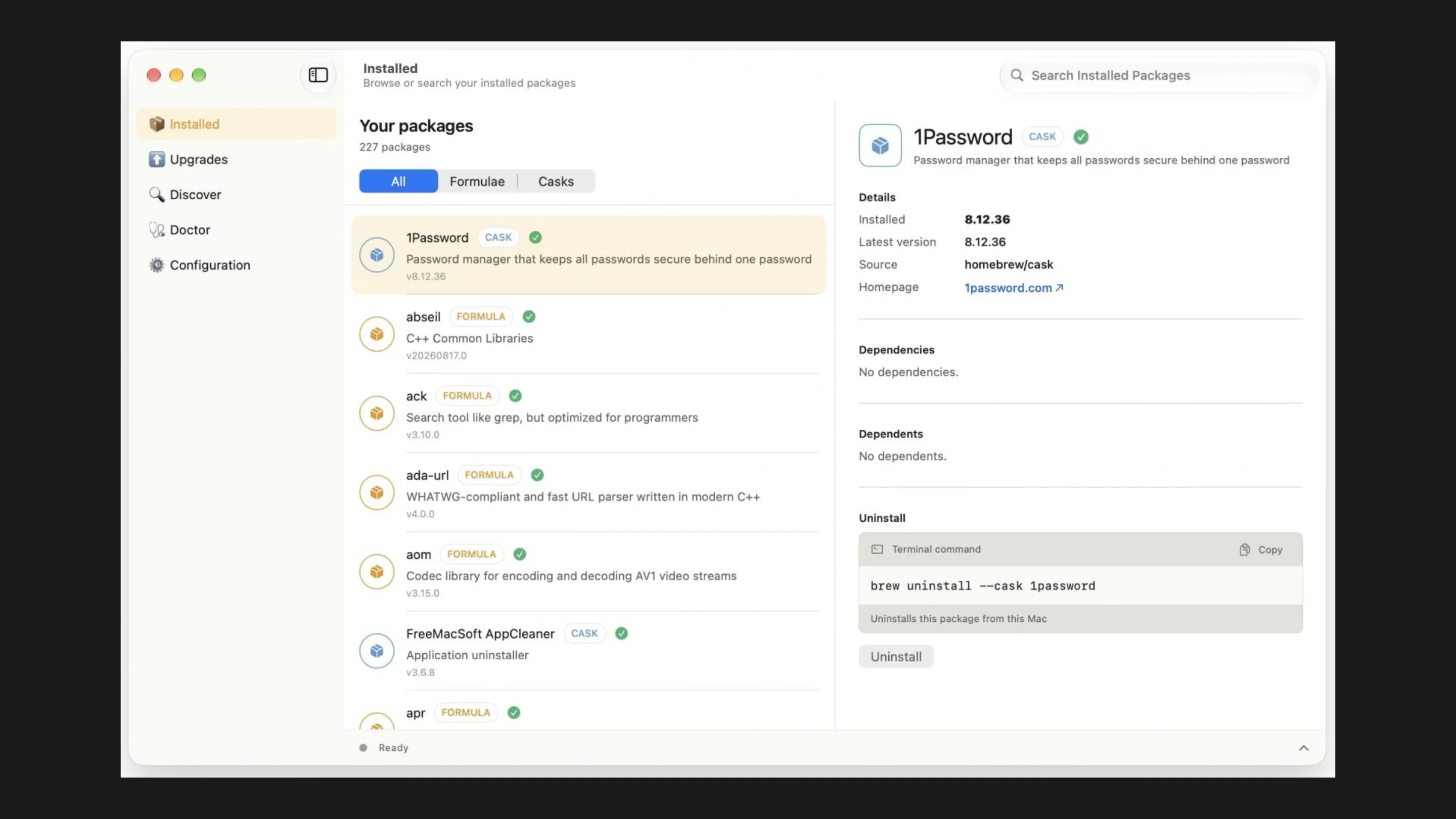Click green checkmark beside ack
The image size is (1456, 819).
pos(515,396)
